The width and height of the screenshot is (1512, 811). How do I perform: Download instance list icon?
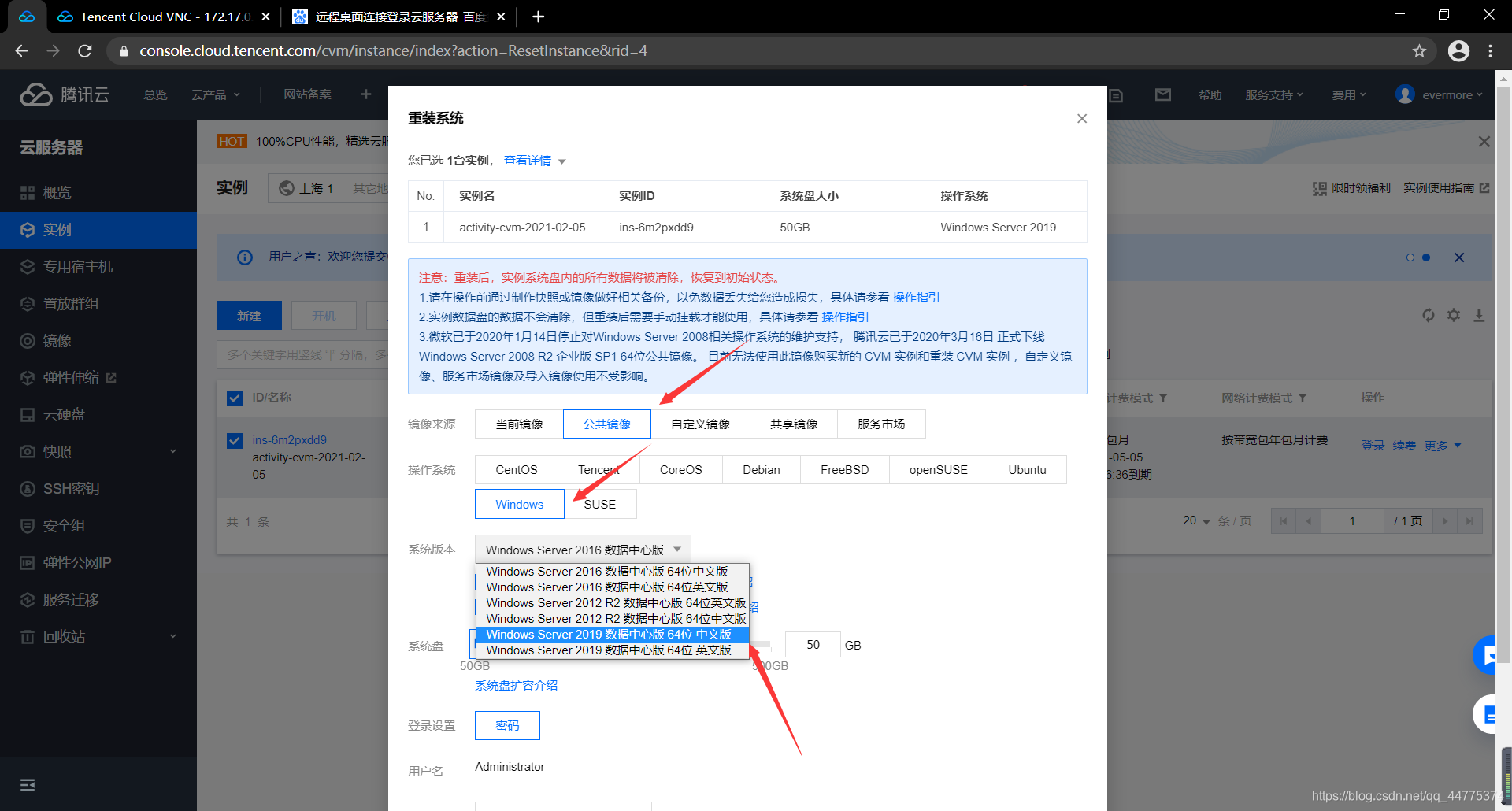[x=1479, y=315]
